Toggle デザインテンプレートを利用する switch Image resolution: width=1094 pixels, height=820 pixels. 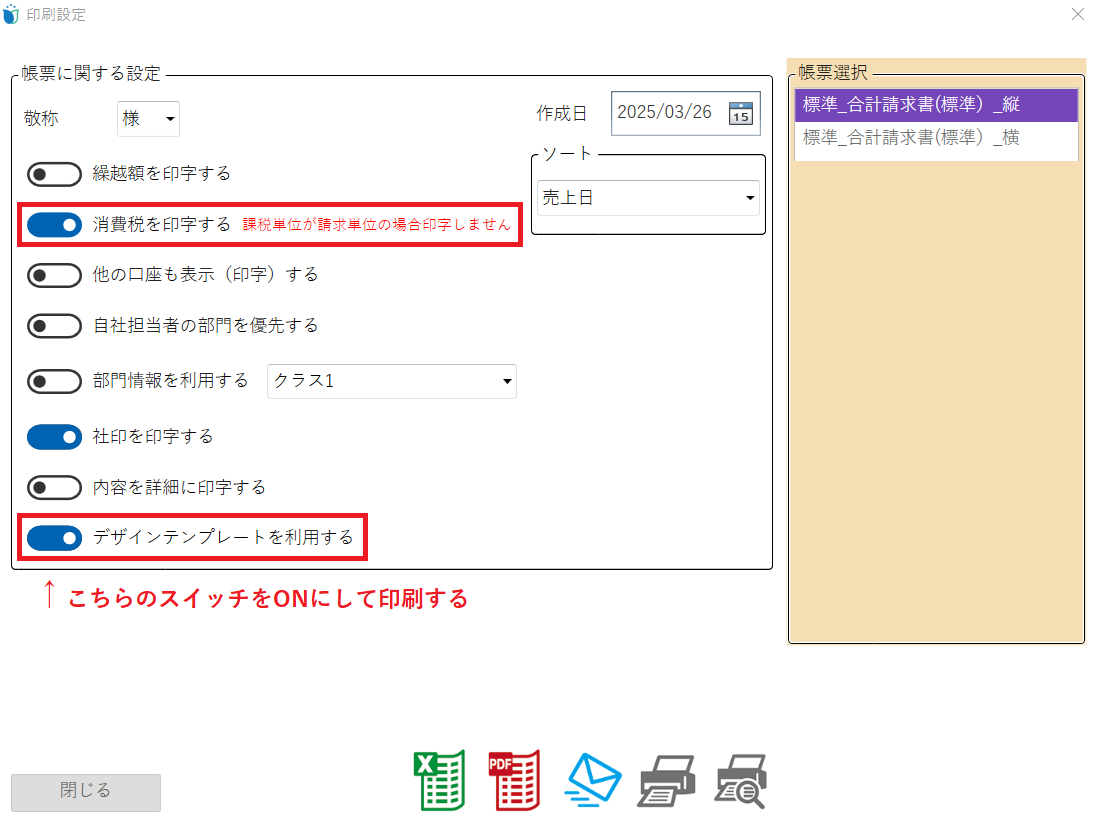[x=54, y=538]
